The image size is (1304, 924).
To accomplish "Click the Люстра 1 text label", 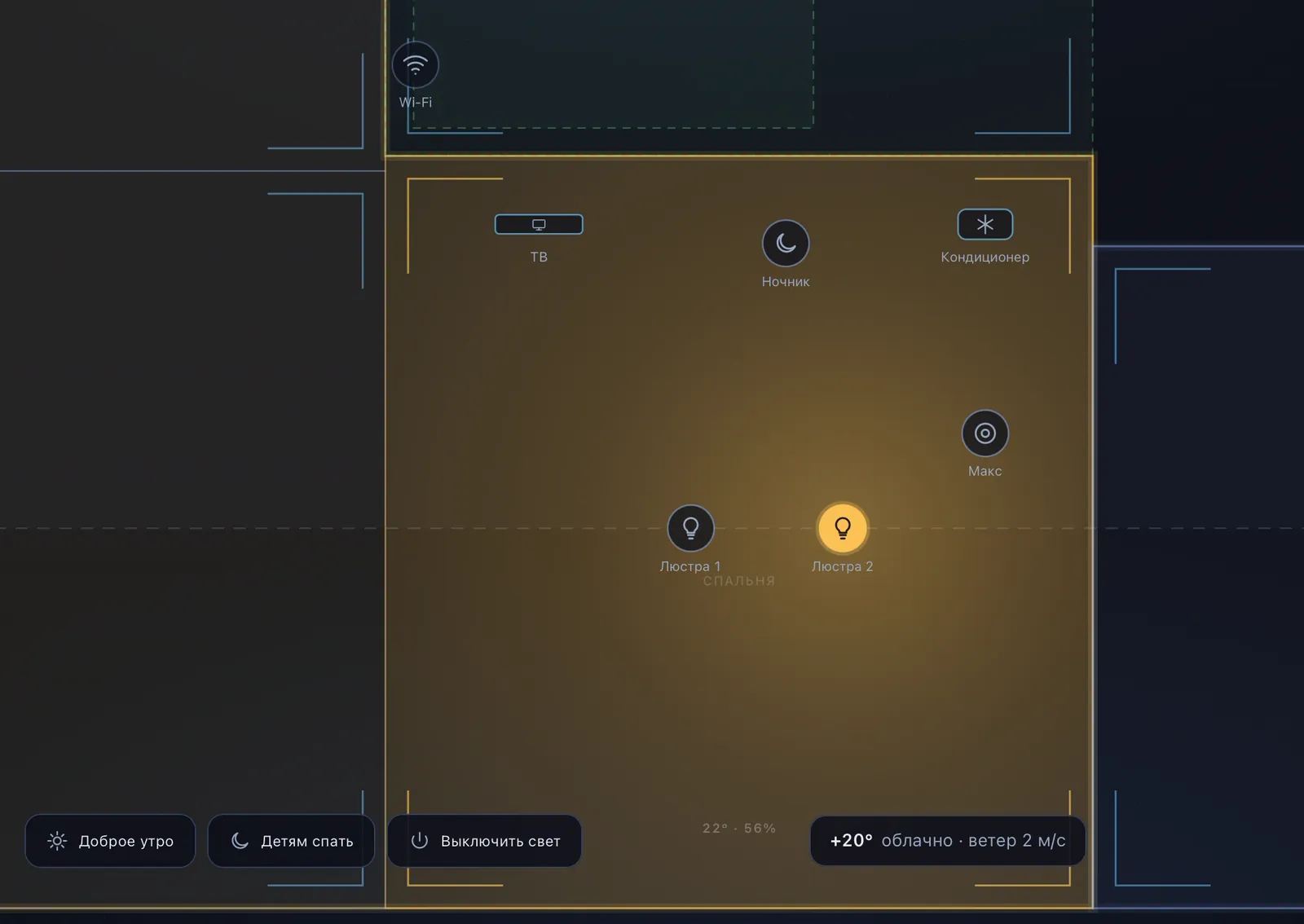I will (690, 566).
